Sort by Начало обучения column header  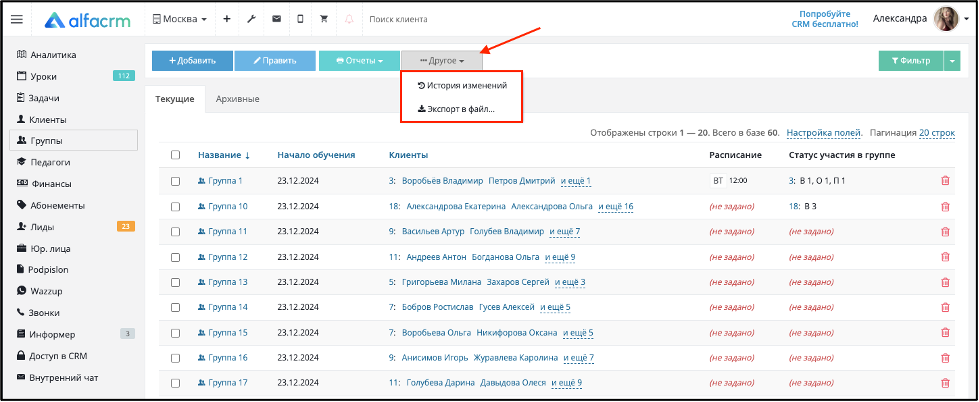317,155
